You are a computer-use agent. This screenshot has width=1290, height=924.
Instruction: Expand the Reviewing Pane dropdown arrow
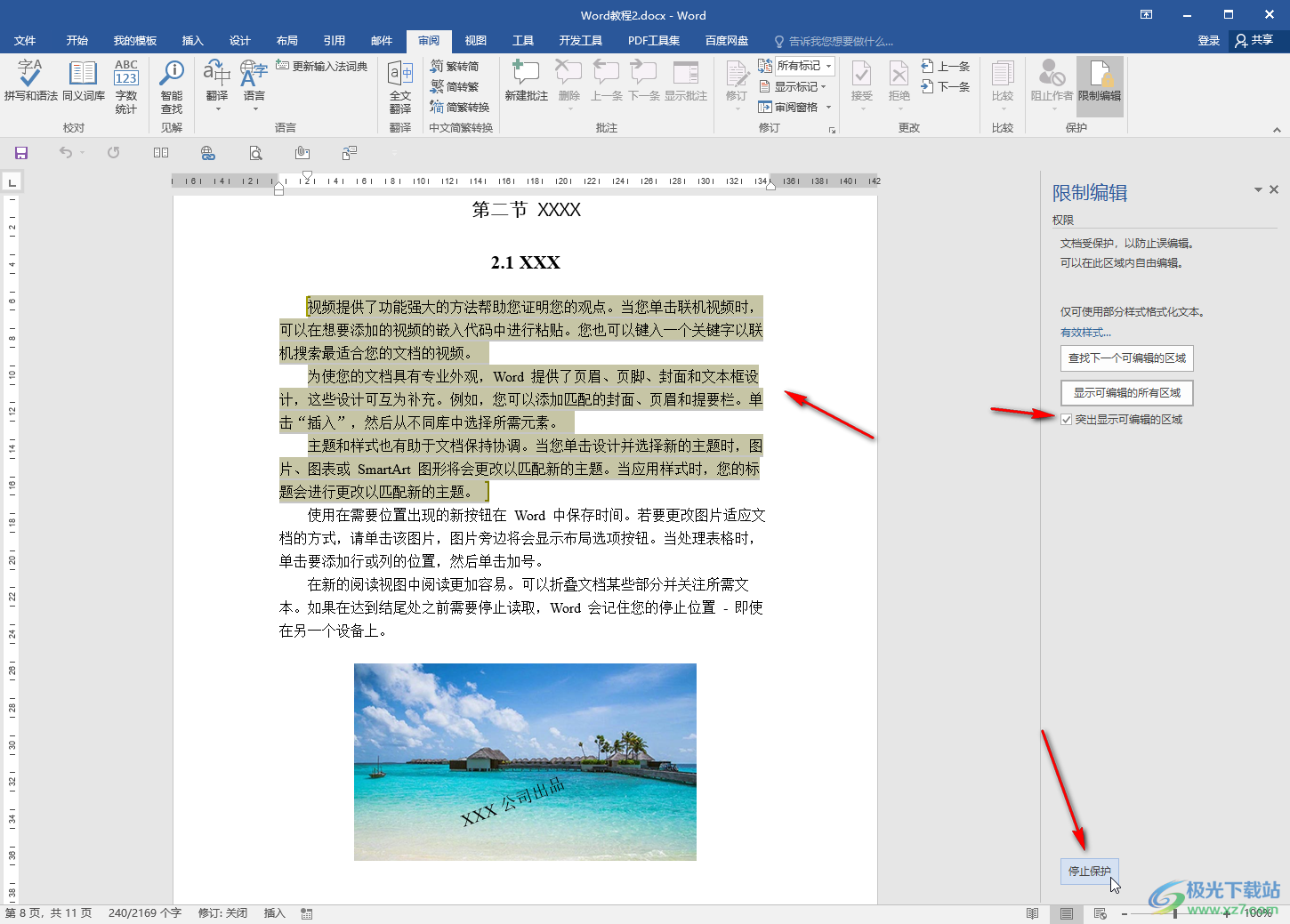click(x=829, y=108)
